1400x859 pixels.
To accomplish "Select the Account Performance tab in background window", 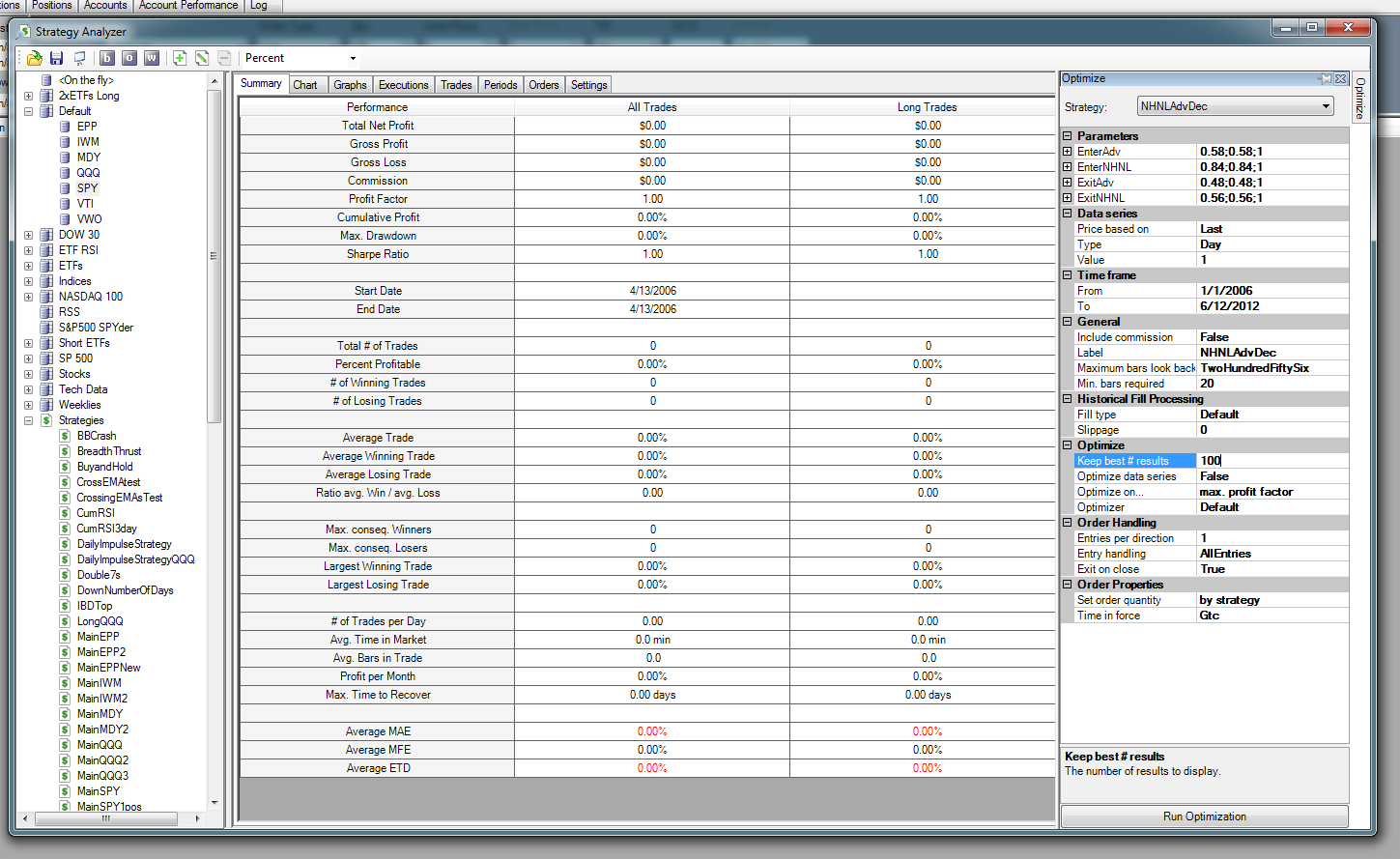I will 188,6.
